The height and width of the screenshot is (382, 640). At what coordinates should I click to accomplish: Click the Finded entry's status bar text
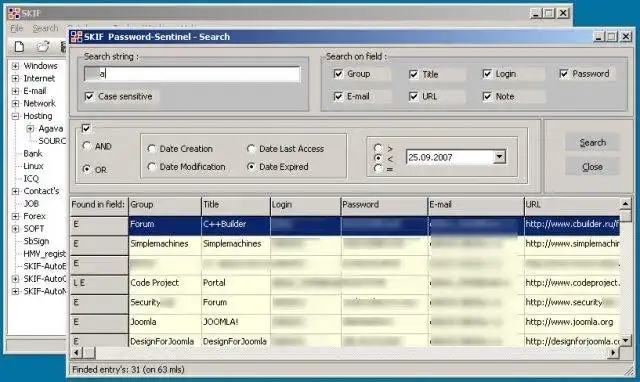(x=128, y=370)
